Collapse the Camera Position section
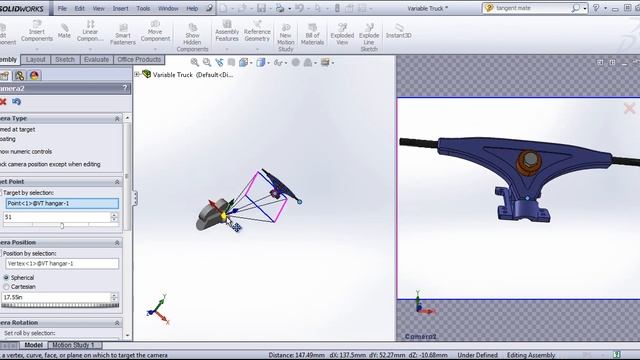This screenshot has width=640, height=360. pyautogui.click(x=117, y=242)
